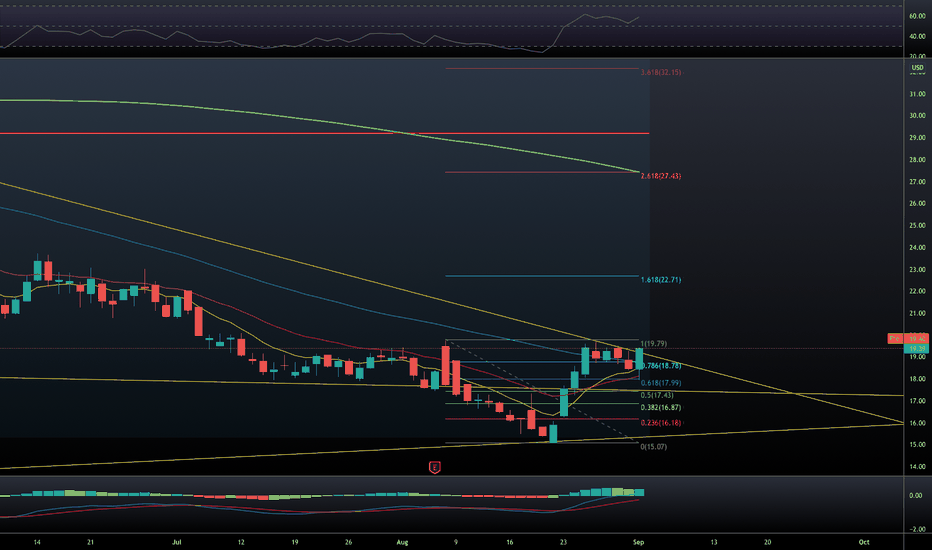Click the Sep label on time axis
This screenshot has height=550, width=932.
pyautogui.click(x=638, y=542)
